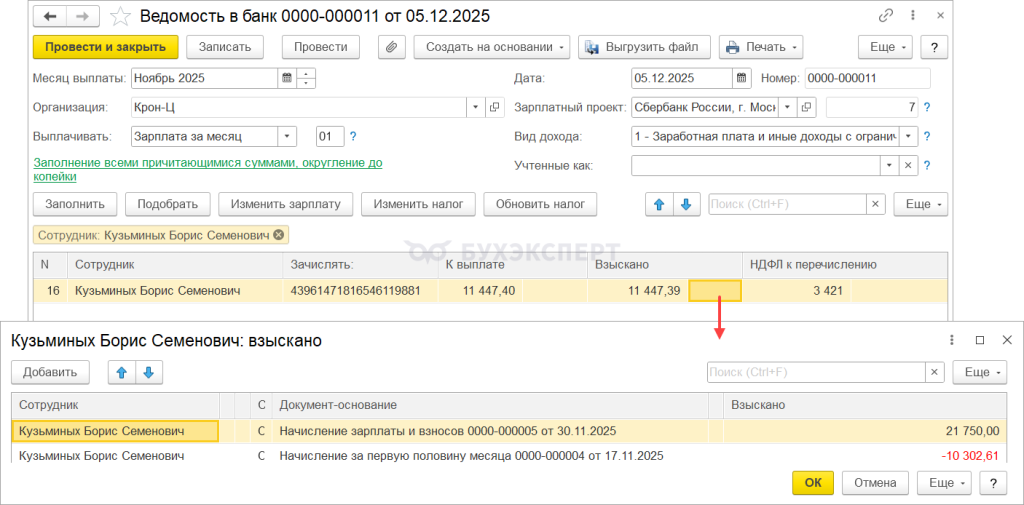Image resolution: width=1024 pixels, height=505 pixels.
Task: Click Изменить налог
Action: click(419, 204)
